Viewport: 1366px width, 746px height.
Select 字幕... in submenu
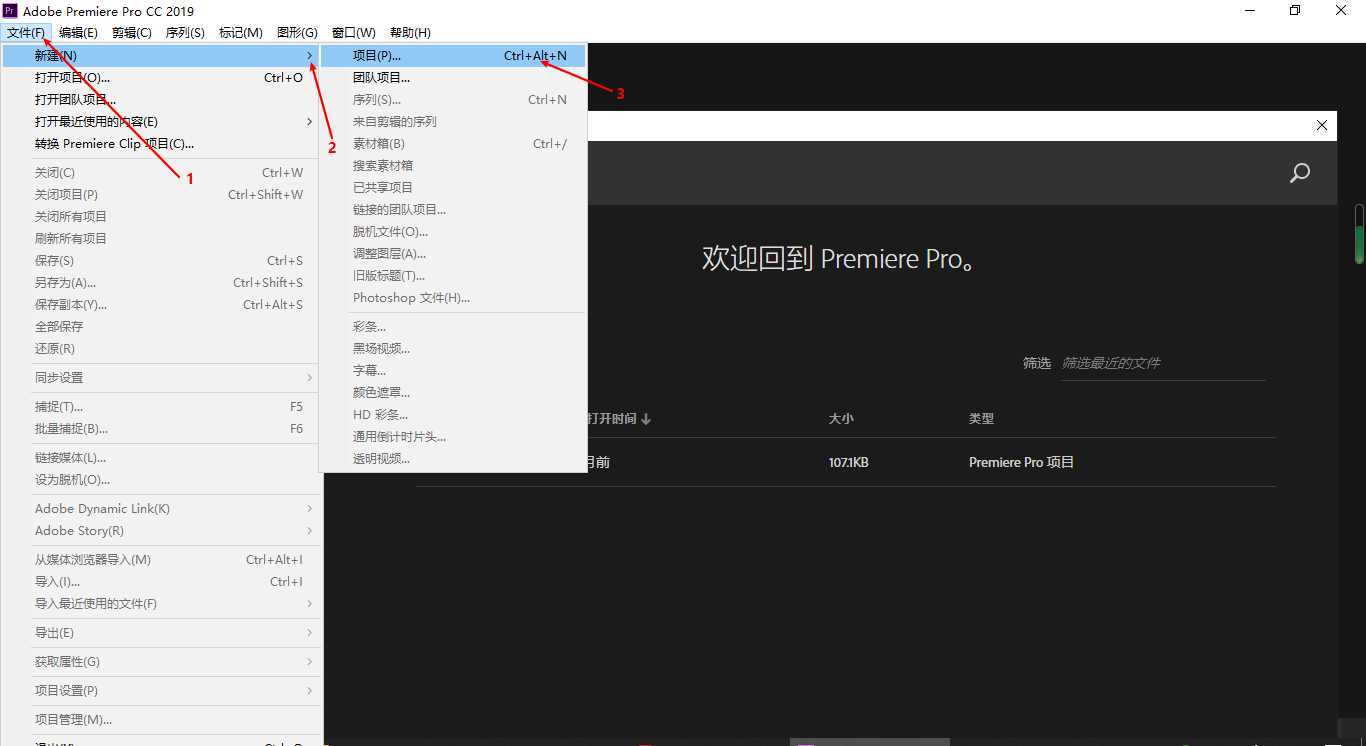click(x=453, y=370)
